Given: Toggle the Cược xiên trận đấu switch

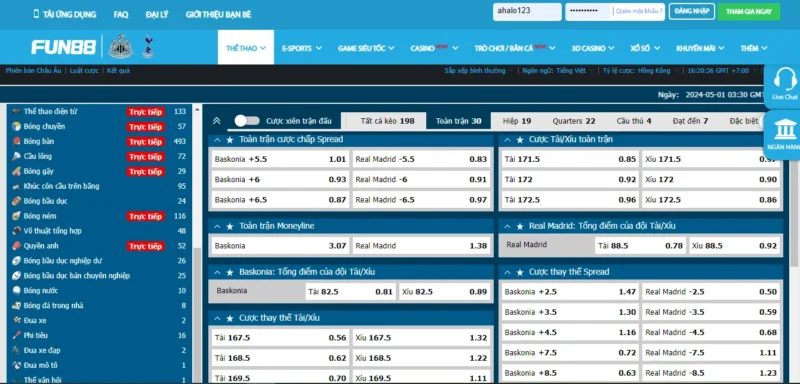Looking at the screenshot, I should [x=247, y=121].
